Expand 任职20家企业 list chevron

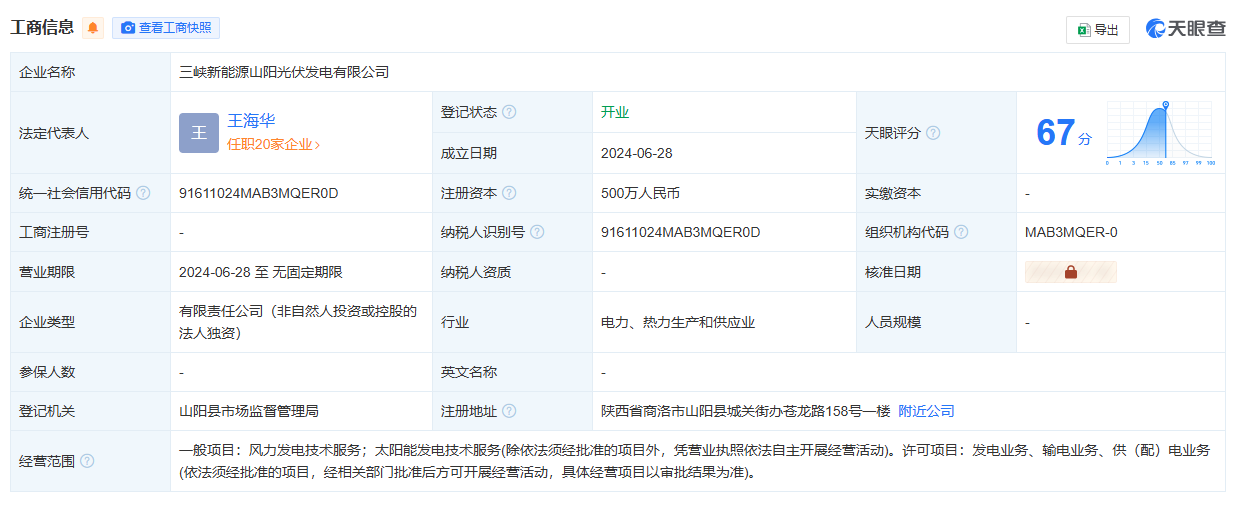pyautogui.click(x=317, y=145)
